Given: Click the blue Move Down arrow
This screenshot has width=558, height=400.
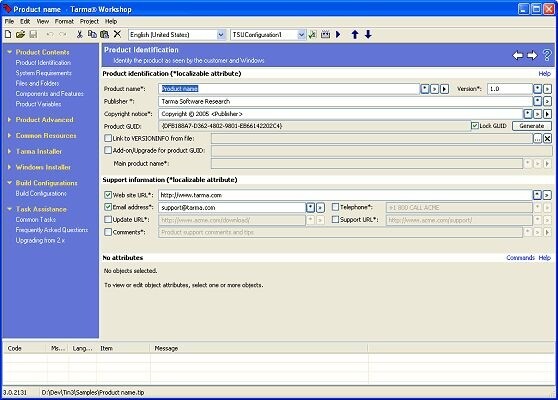Looking at the screenshot, I should pyautogui.click(x=368, y=35).
